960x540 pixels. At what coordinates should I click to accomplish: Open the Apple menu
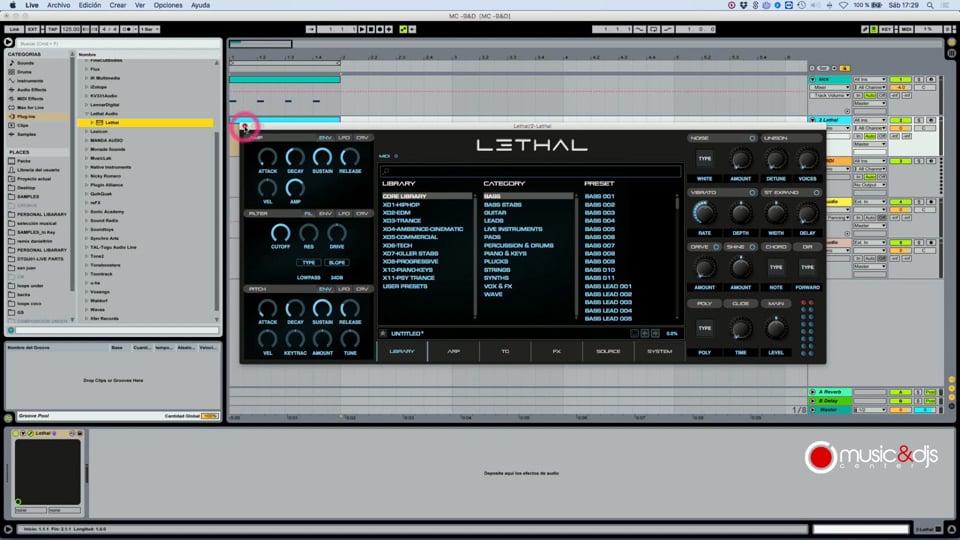[12, 5]
